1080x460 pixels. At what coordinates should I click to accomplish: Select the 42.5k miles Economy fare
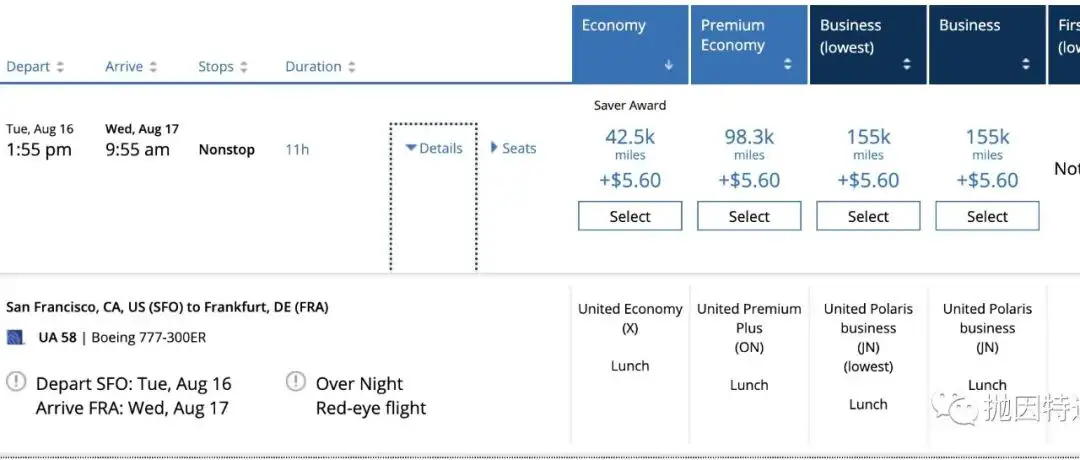tap(630, 216)
